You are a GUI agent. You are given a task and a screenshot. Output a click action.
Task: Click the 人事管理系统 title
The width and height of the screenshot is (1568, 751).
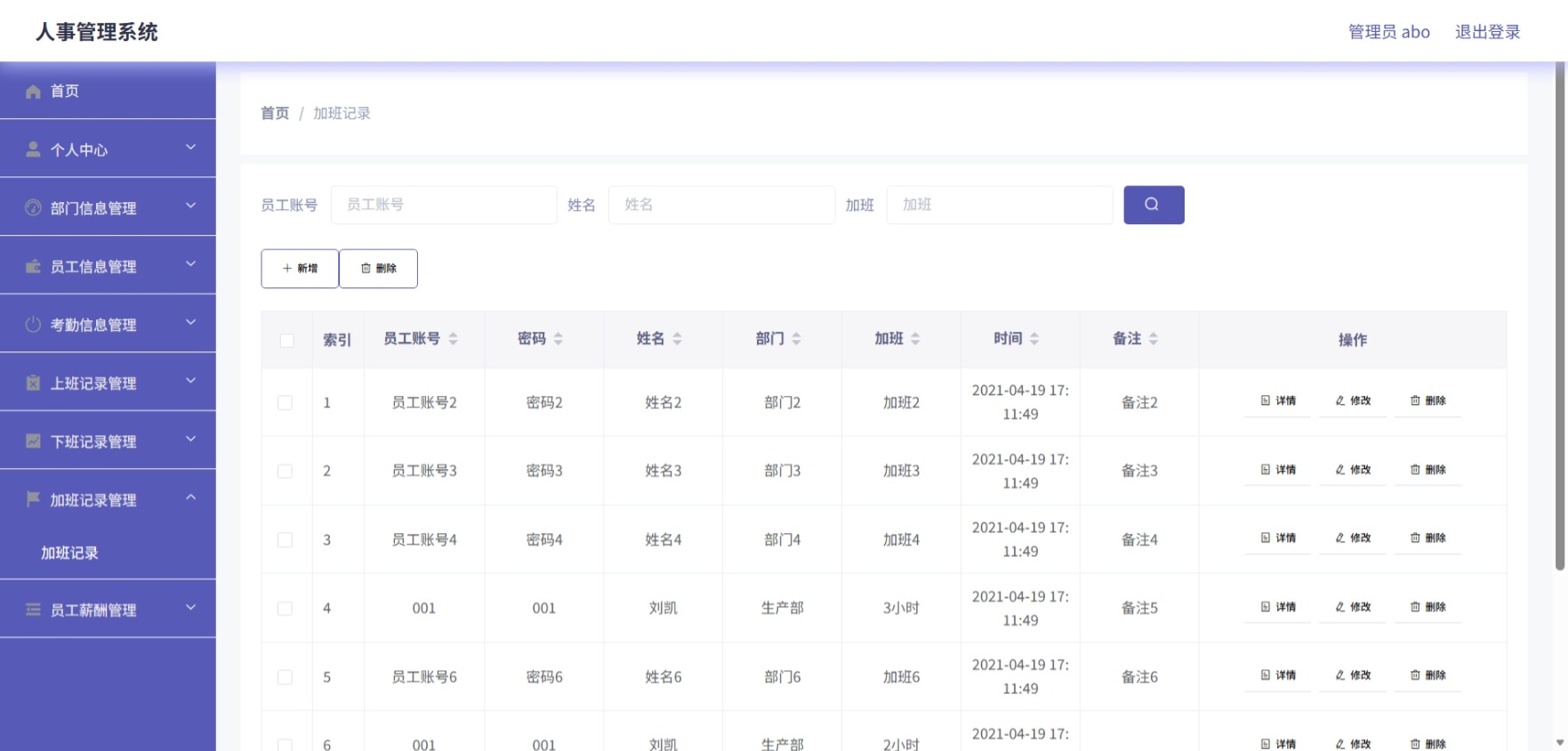tap(97, 32)
